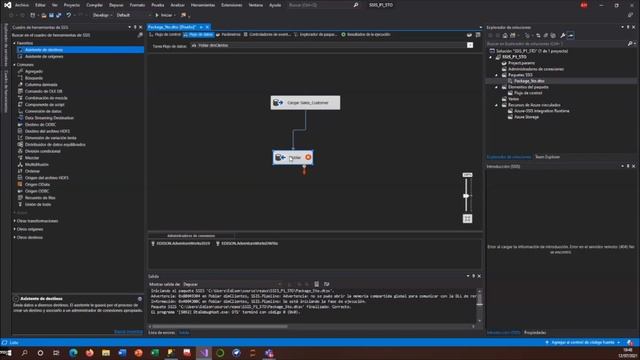Expand the Otros destinos group
Viewport: 640px width, 360px height.
[15, 237]
